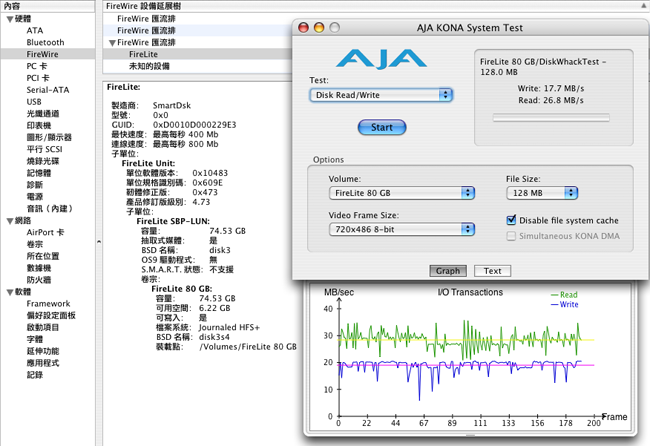Click the Write: 17.7 MB/s result

coord(551,88)
